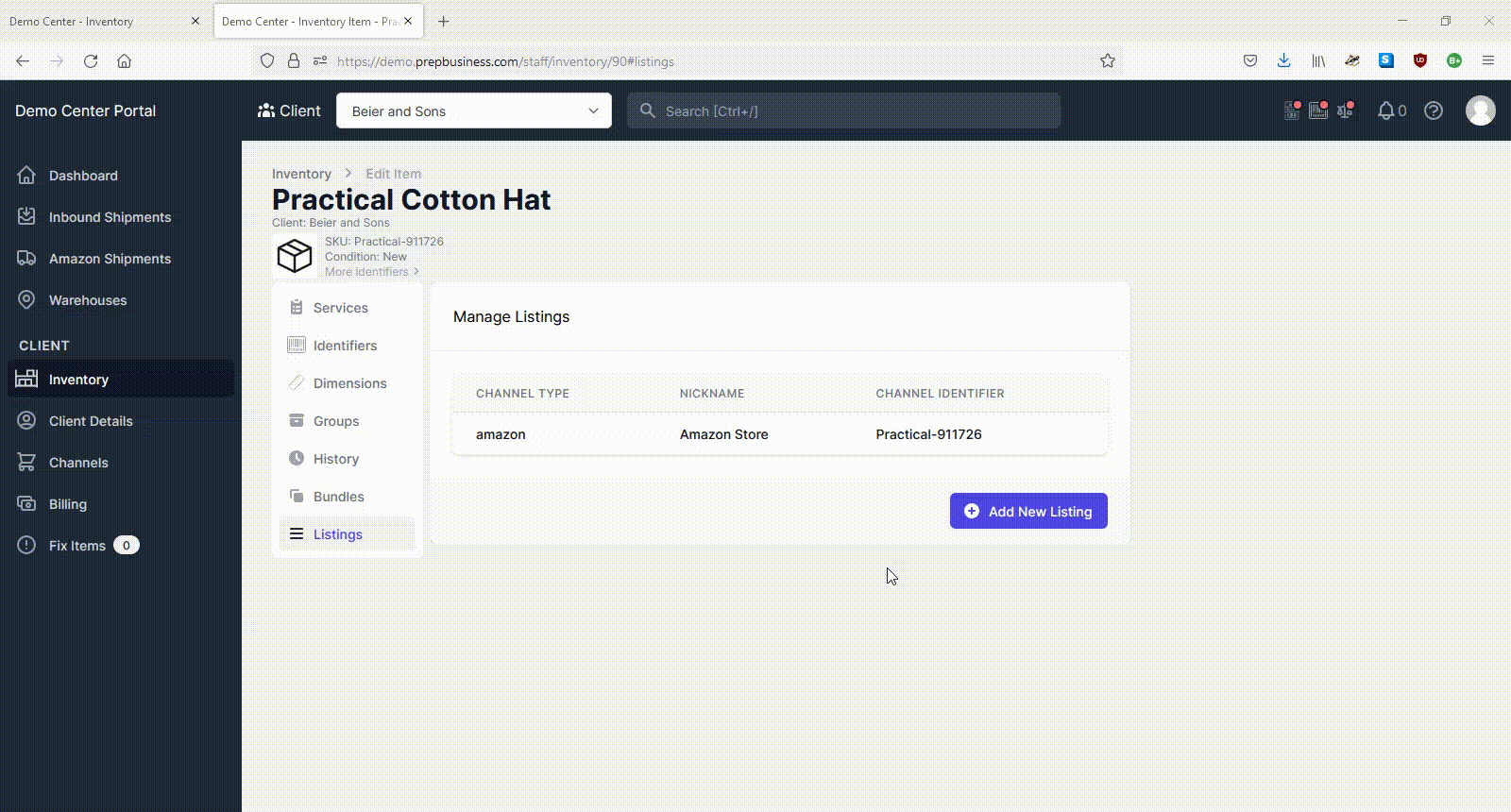The image size is (1511, 812).
Task: Click the Amazon Store nickname cell
Action: (x=724, y=434)
